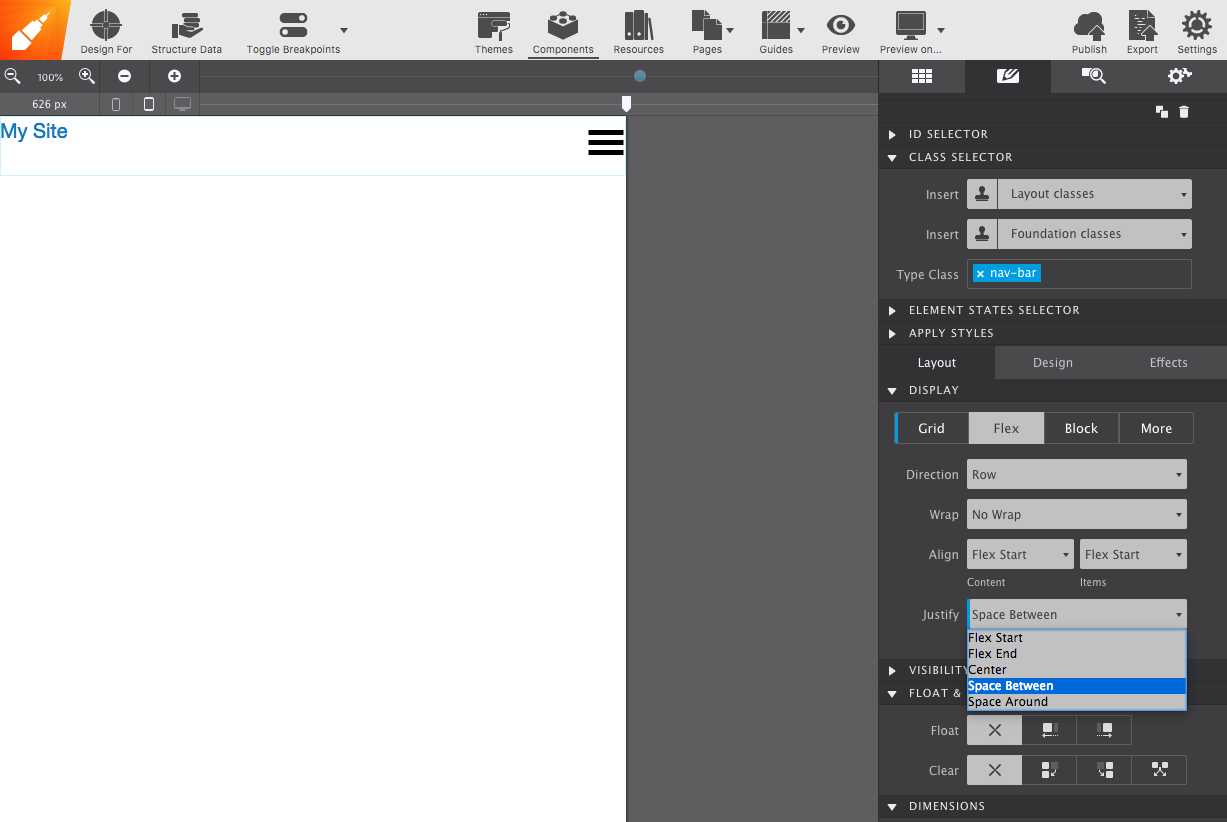The height and width of the screenshot is (822, 1227).
Task: Select the float right option
Action: [x=1104, y=730]
